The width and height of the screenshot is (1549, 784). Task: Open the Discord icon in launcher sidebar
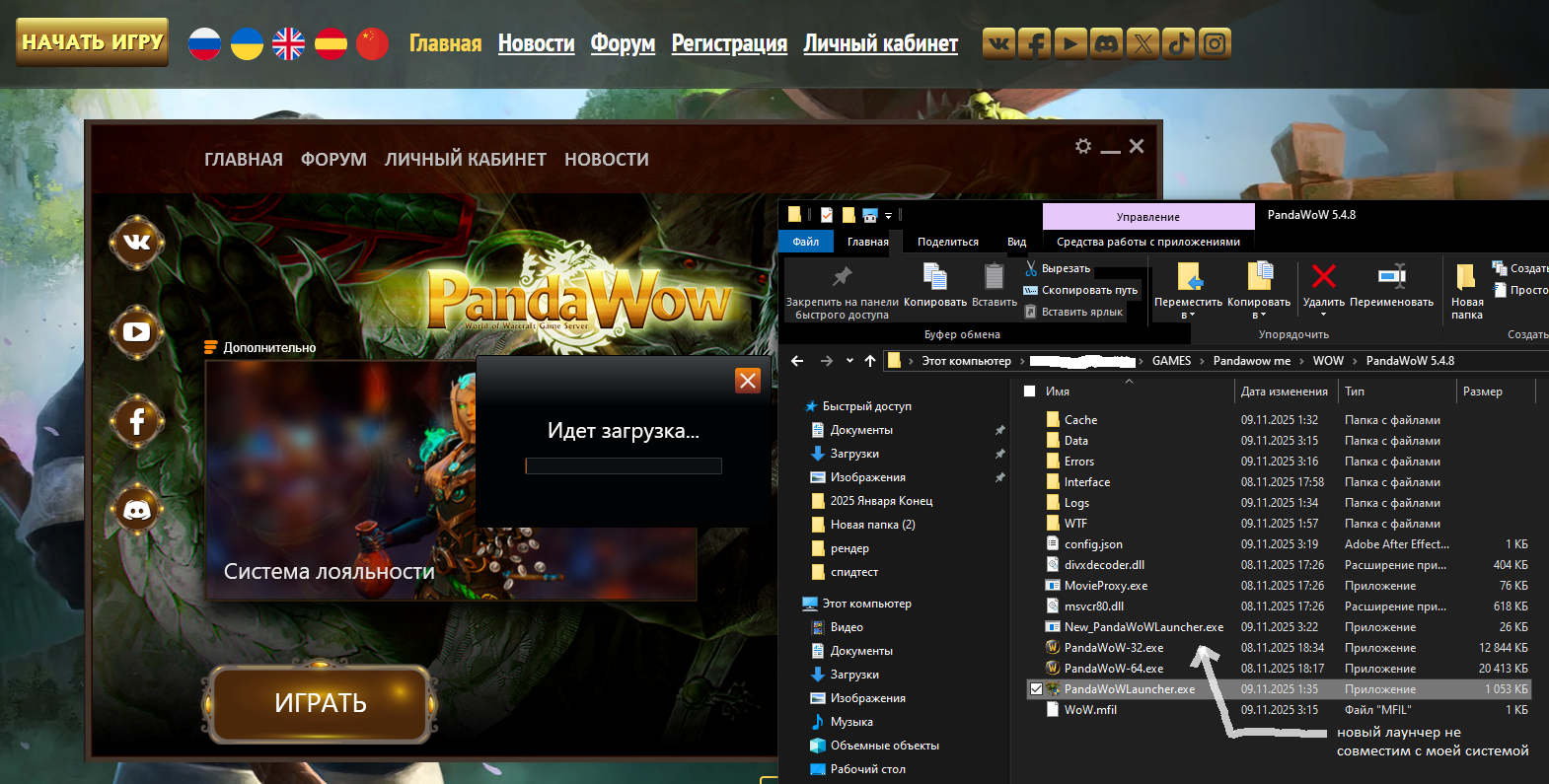(x=137, y=510)
